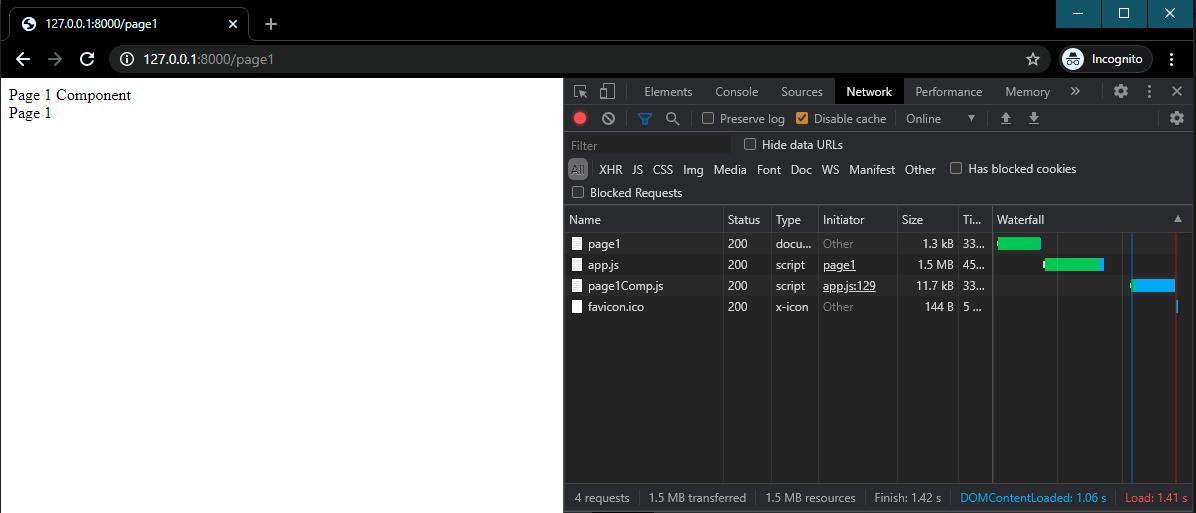1196x513 pixels.
Task: Close the DevTools panel
Action: 1177,91
